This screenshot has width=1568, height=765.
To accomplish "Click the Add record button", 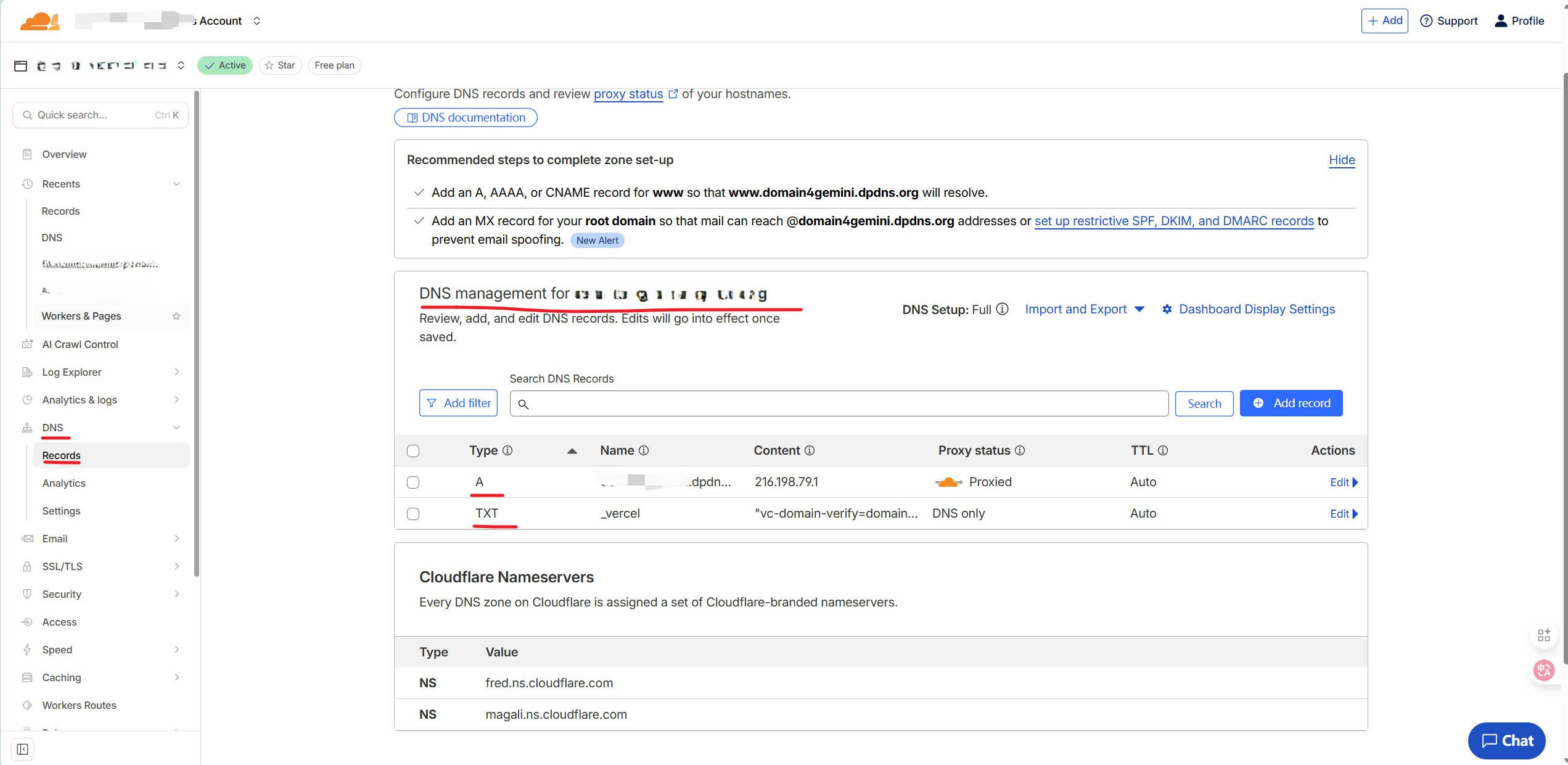I will pos(1291,403).
